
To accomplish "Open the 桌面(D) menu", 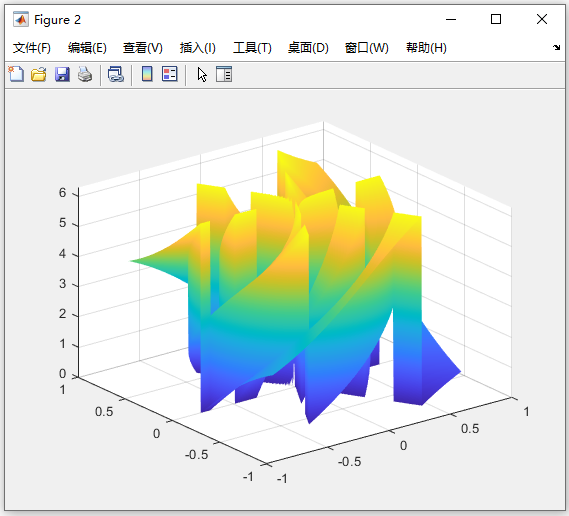I will (308, 48).
